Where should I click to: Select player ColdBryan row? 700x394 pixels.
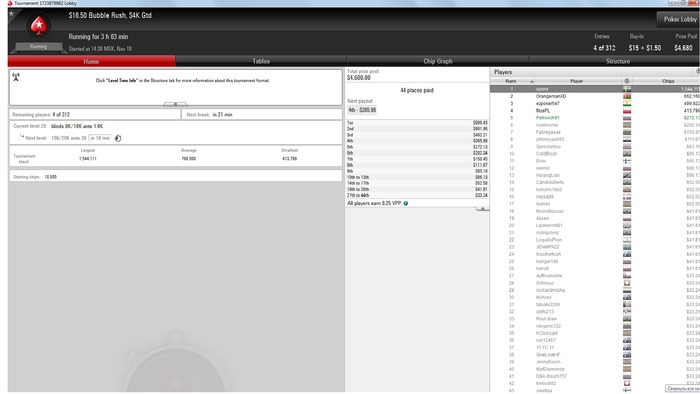[x=595, y=153]
